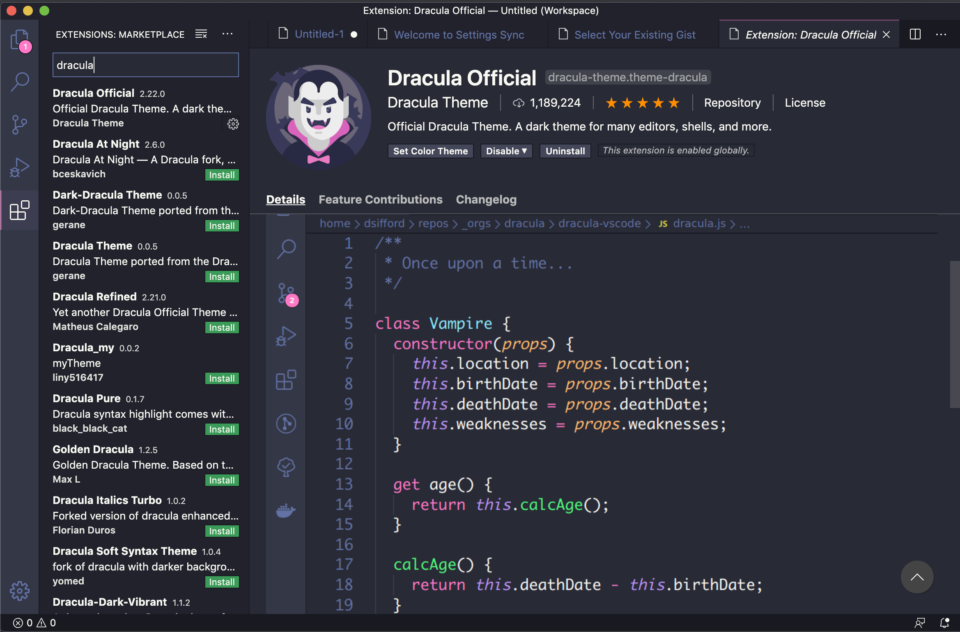
Task: Open the Manage gear on Dracula Official
Action: [233, 124]
